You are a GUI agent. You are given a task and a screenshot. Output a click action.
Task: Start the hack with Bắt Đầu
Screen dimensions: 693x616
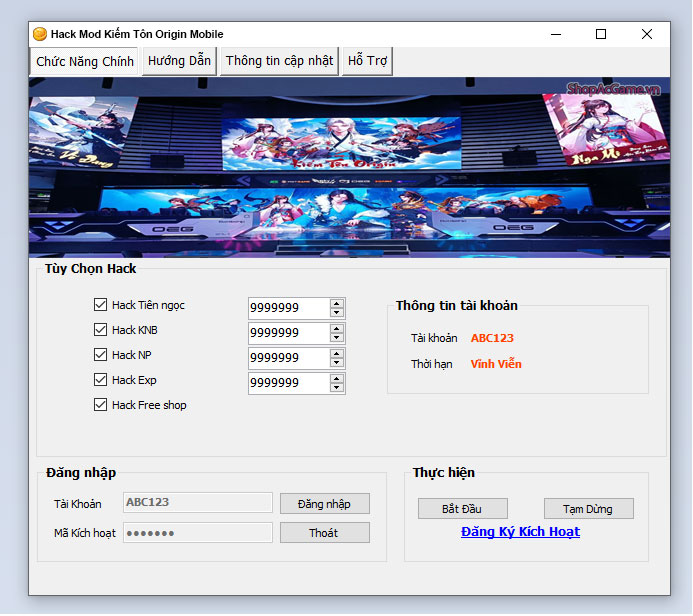(x=463, y=509)
